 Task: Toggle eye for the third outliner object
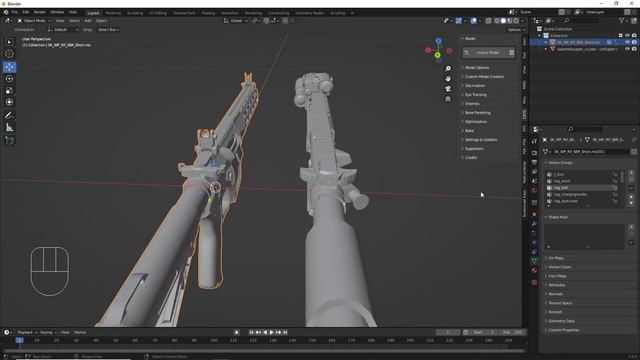point(627,49)
